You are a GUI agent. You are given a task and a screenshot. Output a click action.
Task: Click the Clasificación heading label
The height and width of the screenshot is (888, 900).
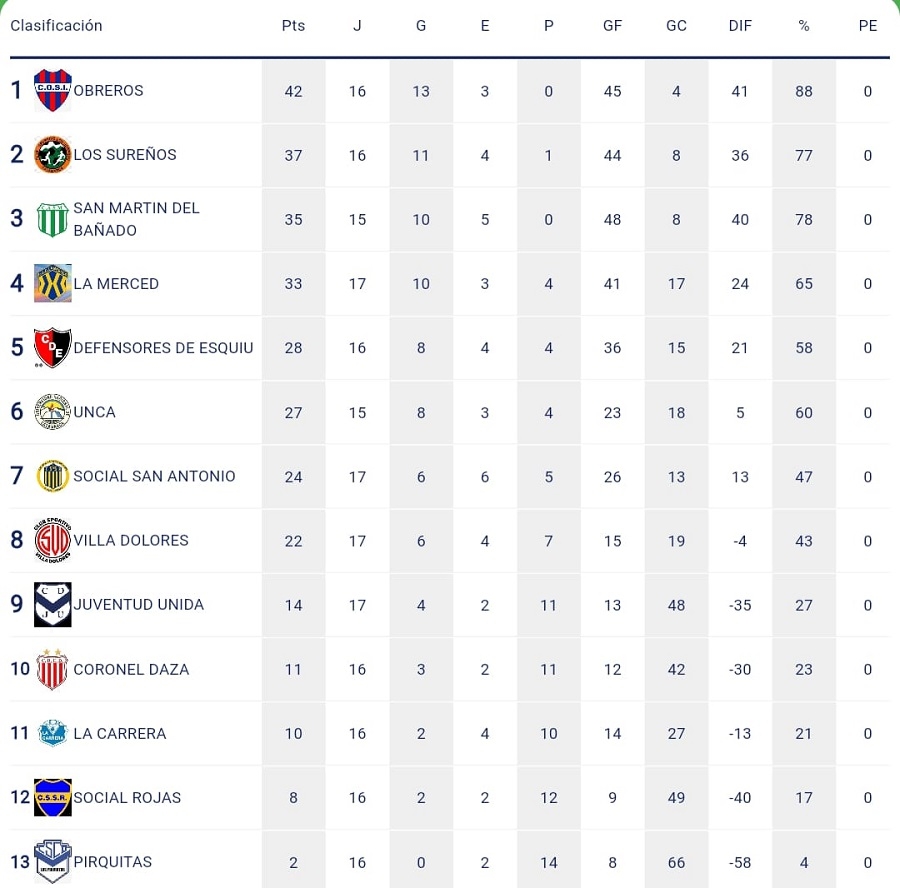pyautogui.click(x=56, y=26)
